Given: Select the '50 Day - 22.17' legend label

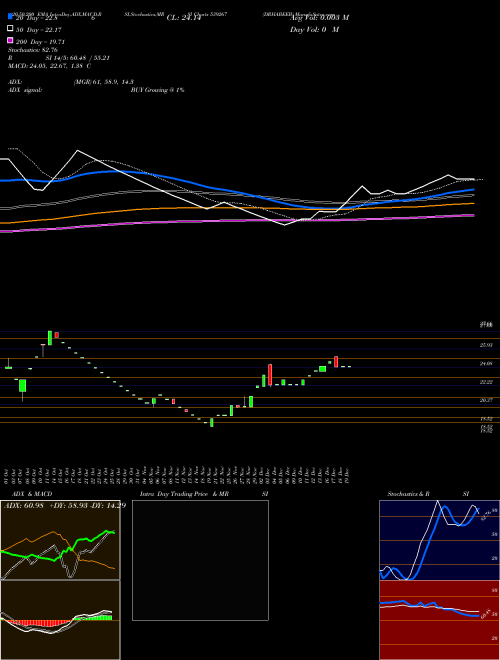Looking at the screenshot, I should (39, 29).
